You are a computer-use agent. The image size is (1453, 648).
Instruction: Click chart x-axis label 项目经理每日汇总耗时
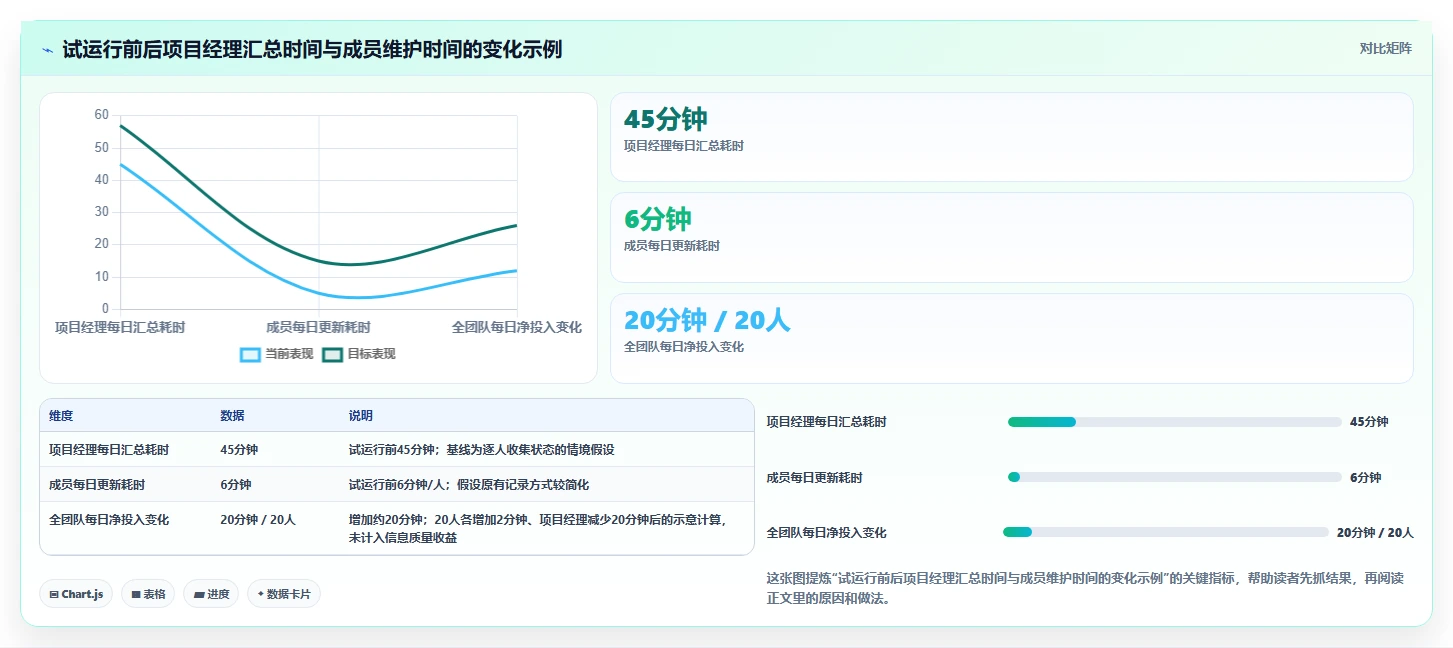(120, 327)
